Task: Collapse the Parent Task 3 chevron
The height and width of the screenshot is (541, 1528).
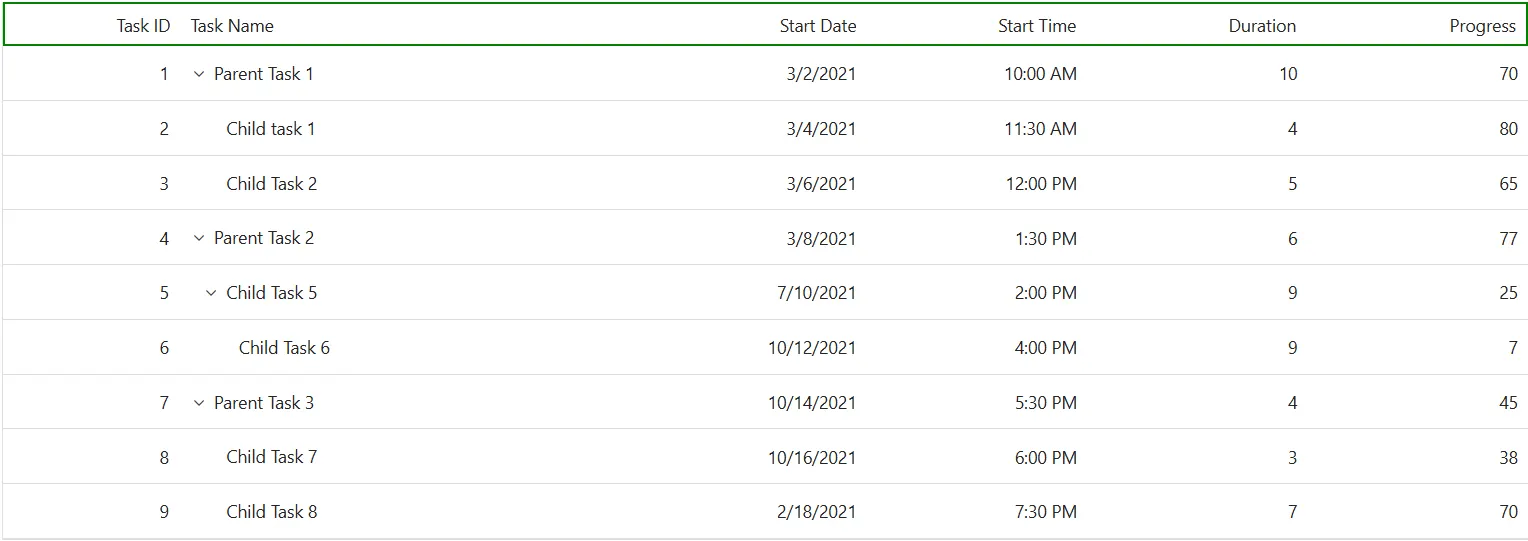Action: [198, 403]
